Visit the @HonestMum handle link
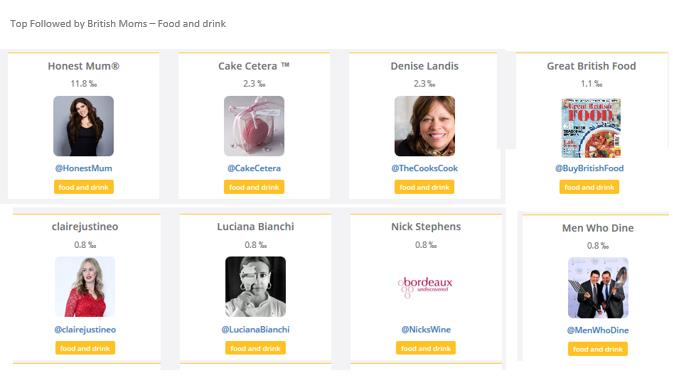Screen dimensions: 673x377 84,168
